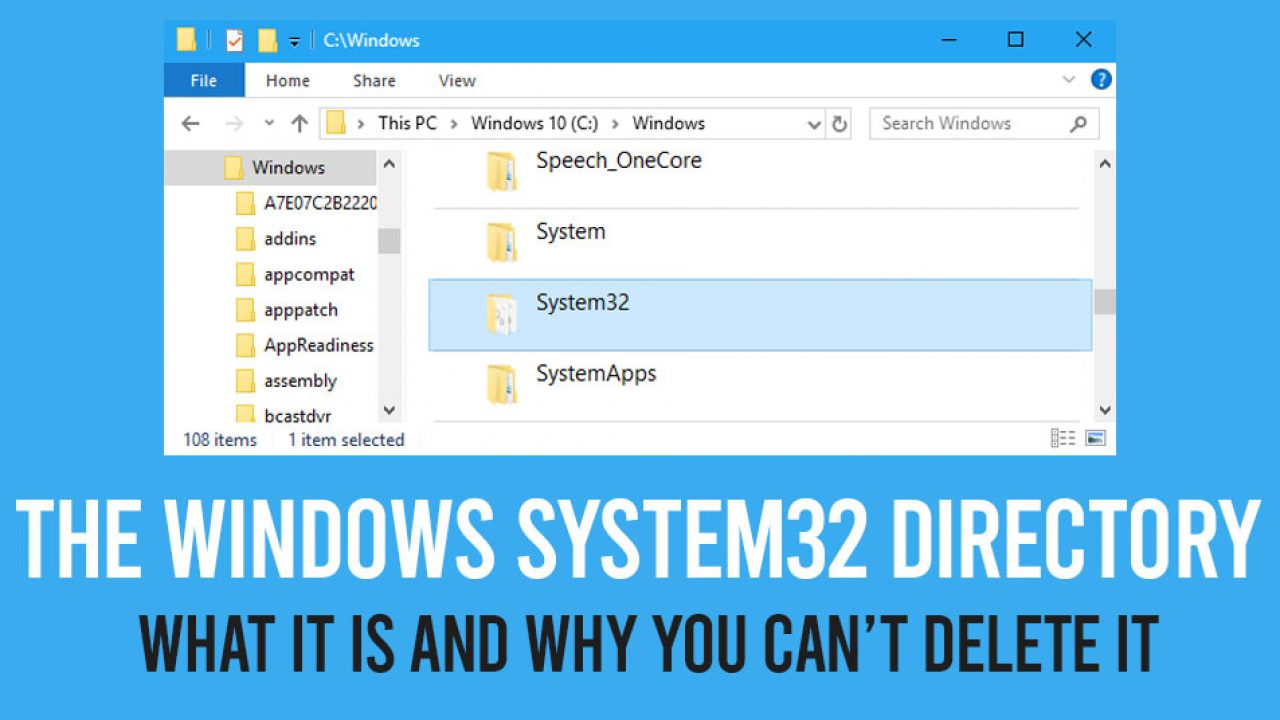1280x720 pixels.
Task: Open the View ribbon tab
Action: pos(457,81)
